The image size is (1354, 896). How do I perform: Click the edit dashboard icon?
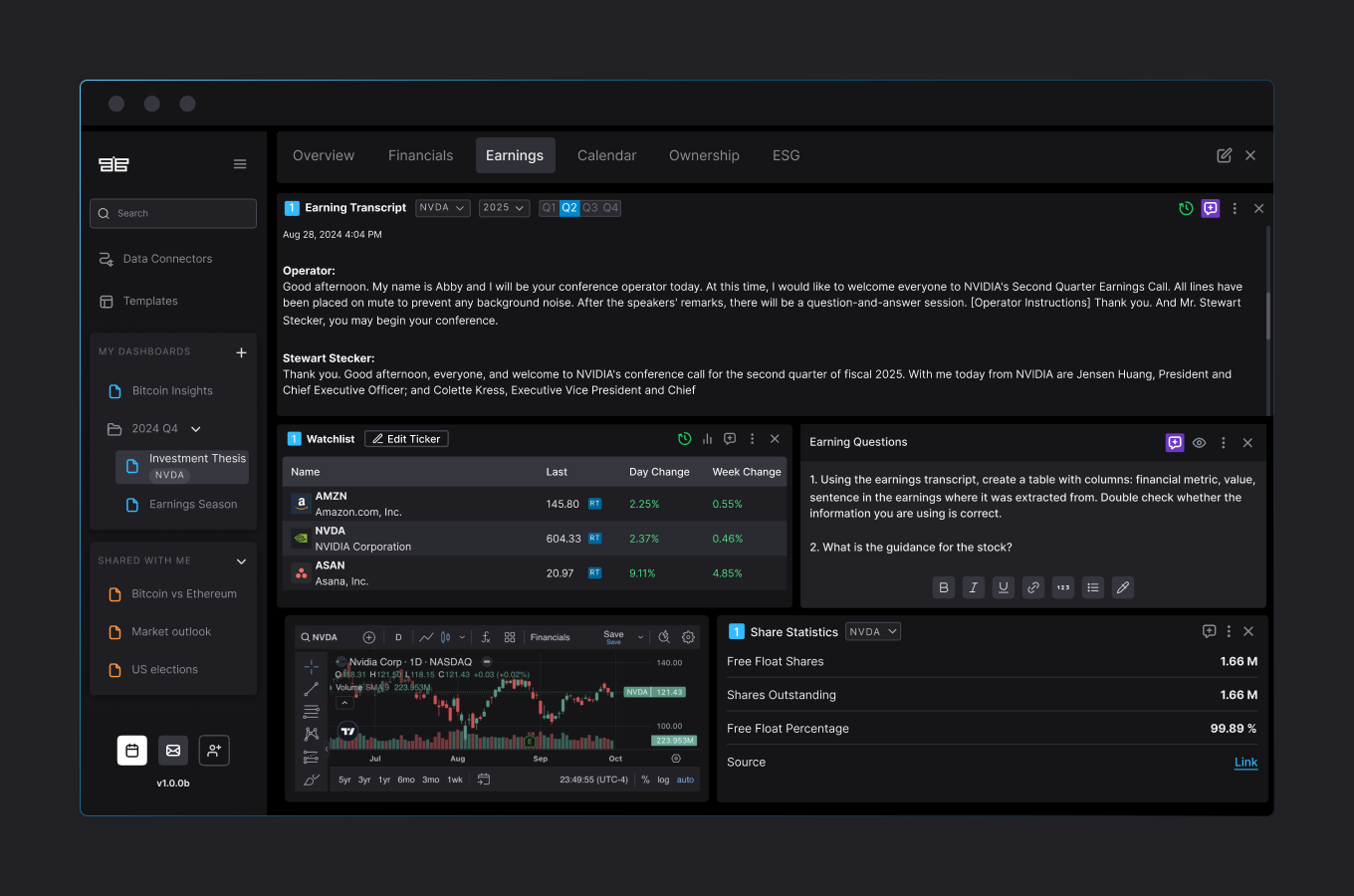[x=1225, y=155]
